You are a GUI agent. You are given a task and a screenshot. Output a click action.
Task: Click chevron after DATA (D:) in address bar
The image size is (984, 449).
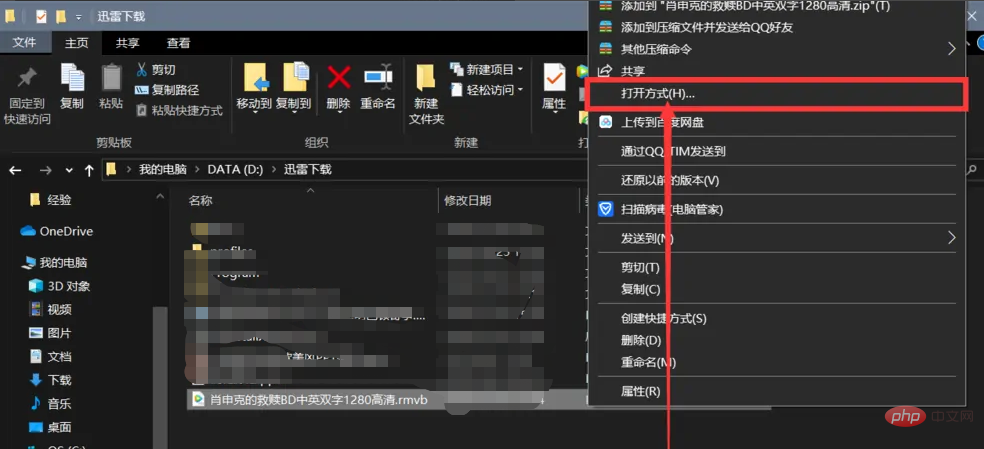click(x=274, y=170)
